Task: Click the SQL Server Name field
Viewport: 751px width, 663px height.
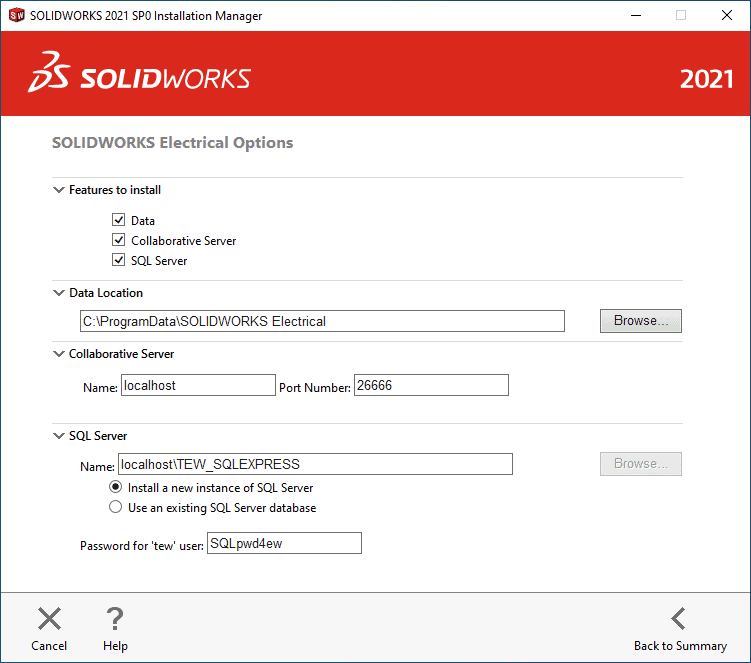Action: coord(315,464)
